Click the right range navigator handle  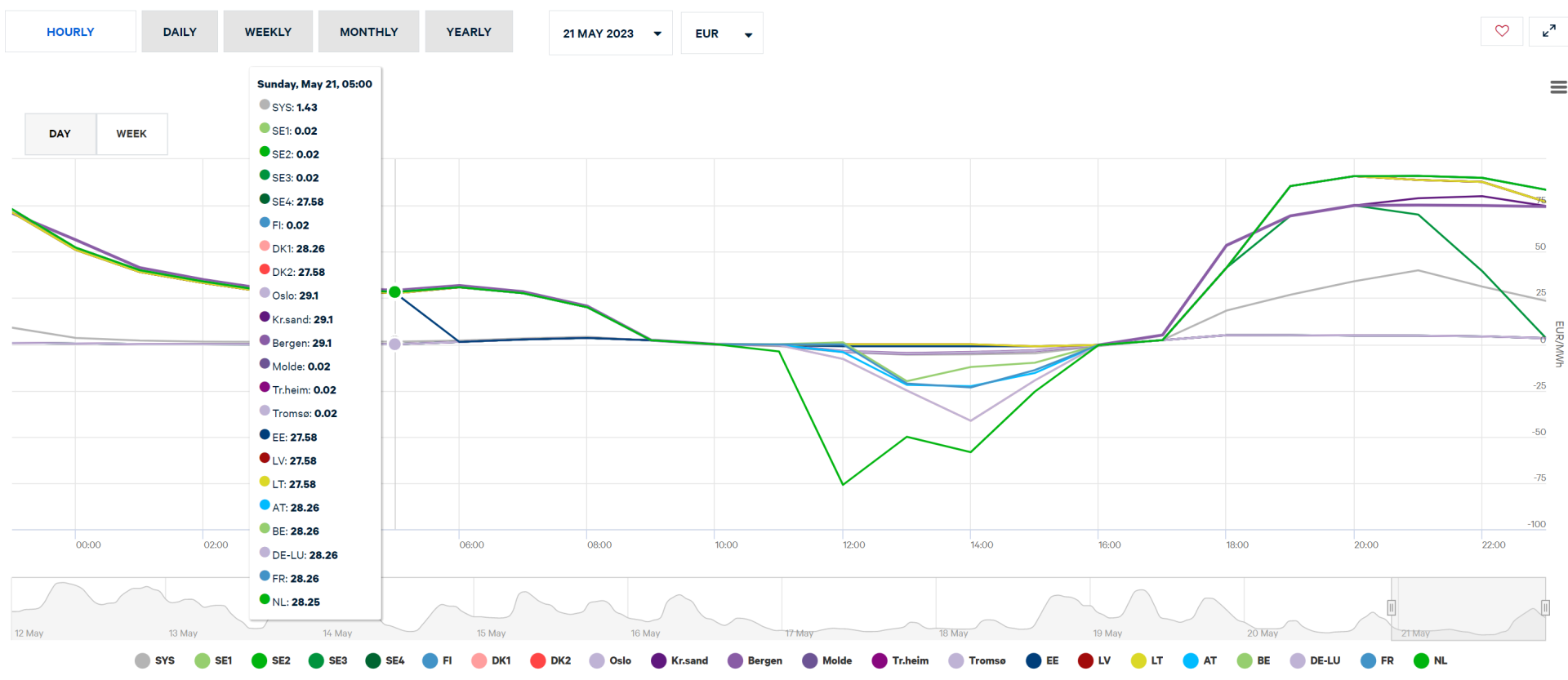click(1545, 607)
